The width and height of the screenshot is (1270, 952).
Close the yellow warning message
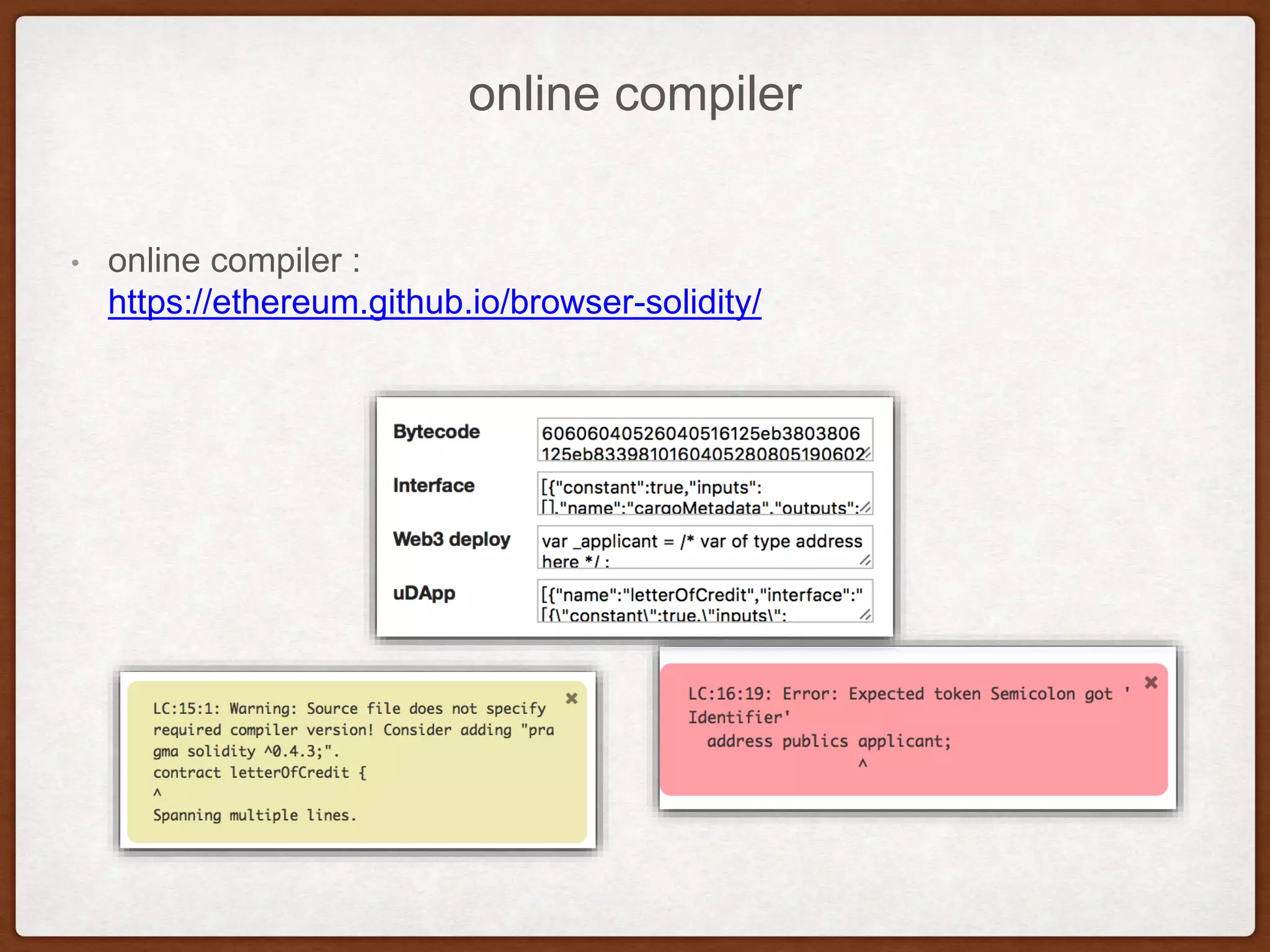coord(572,699)
